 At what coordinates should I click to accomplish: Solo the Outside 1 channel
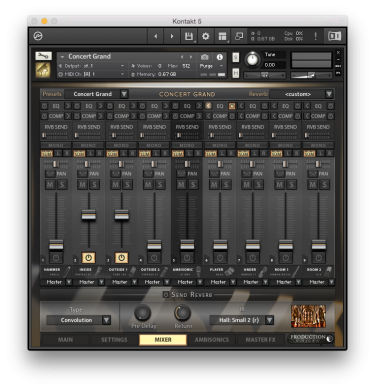tap(127, 184)
